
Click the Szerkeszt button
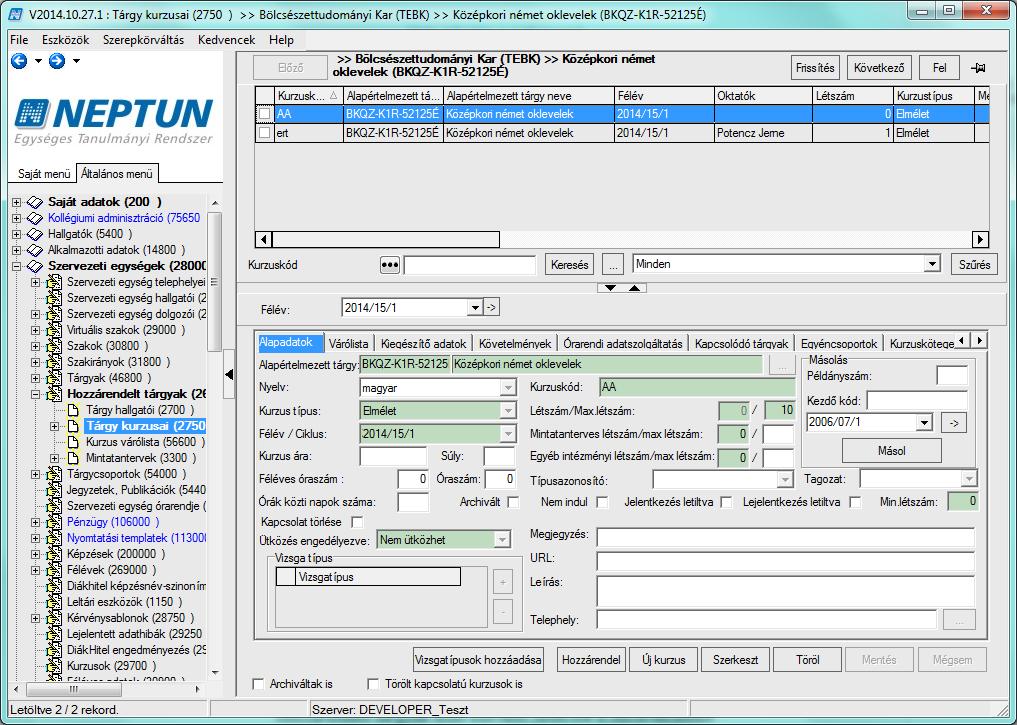click(736, 660)
